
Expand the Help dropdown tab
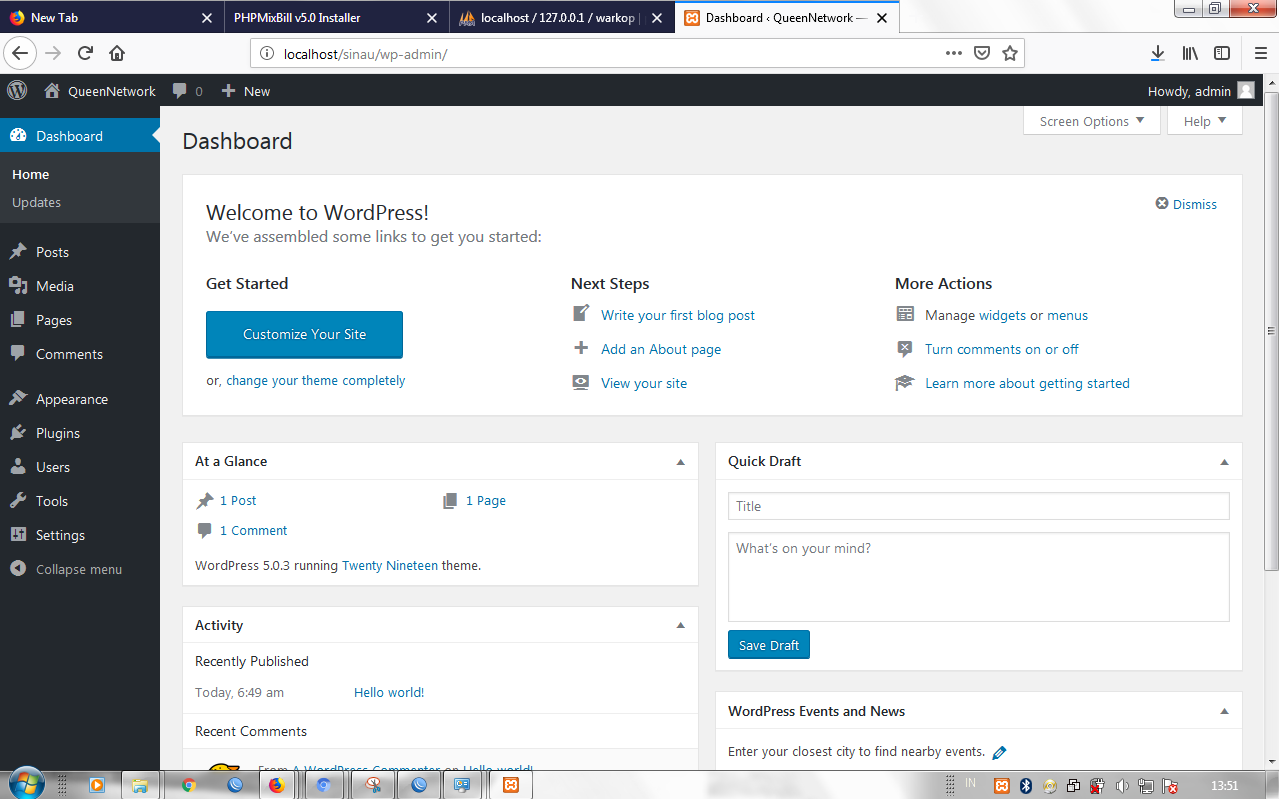click(x=1205, y=121)
